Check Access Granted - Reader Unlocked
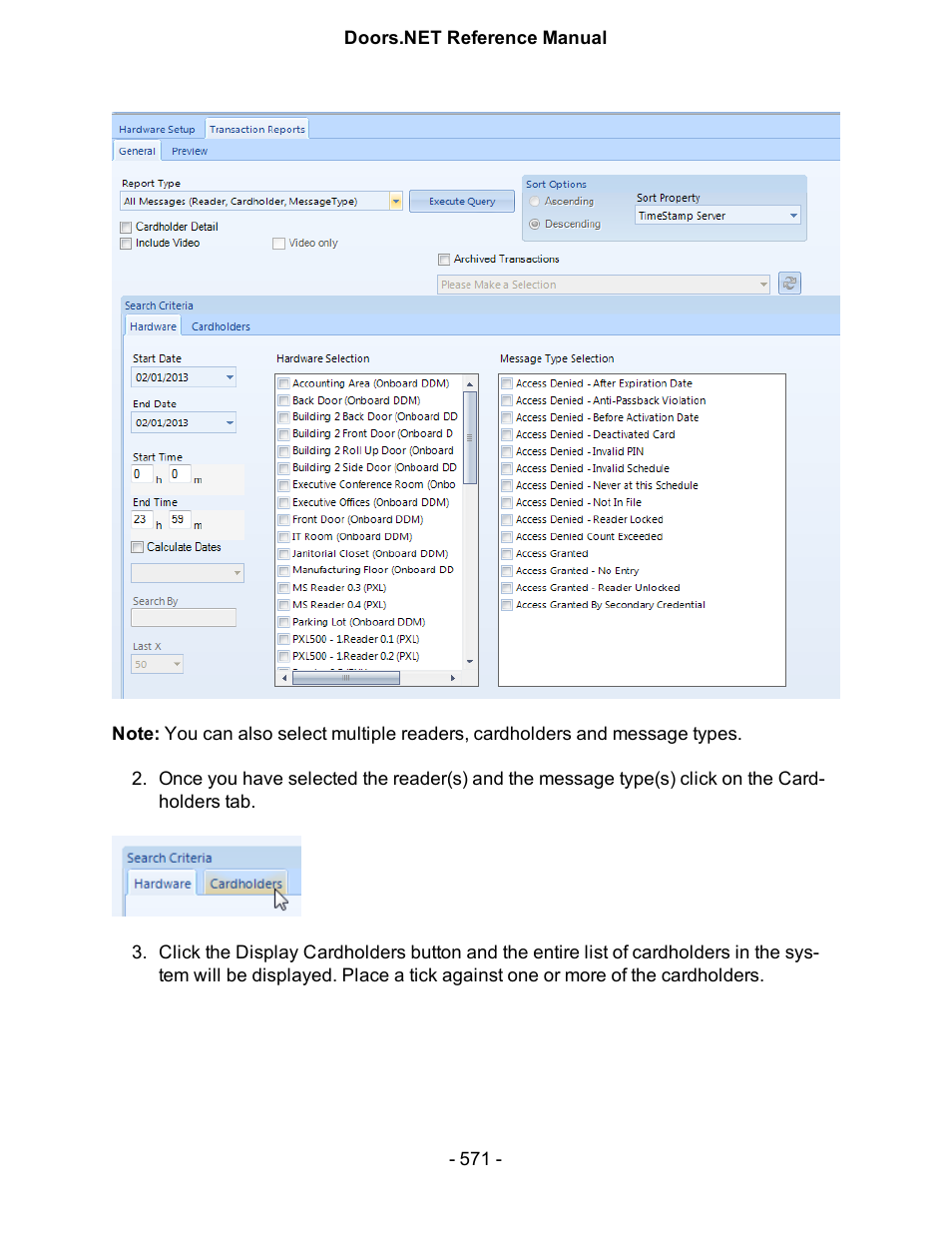This screenshot has height=1233, width=952. pyautogui.click(x=507, y=588)
